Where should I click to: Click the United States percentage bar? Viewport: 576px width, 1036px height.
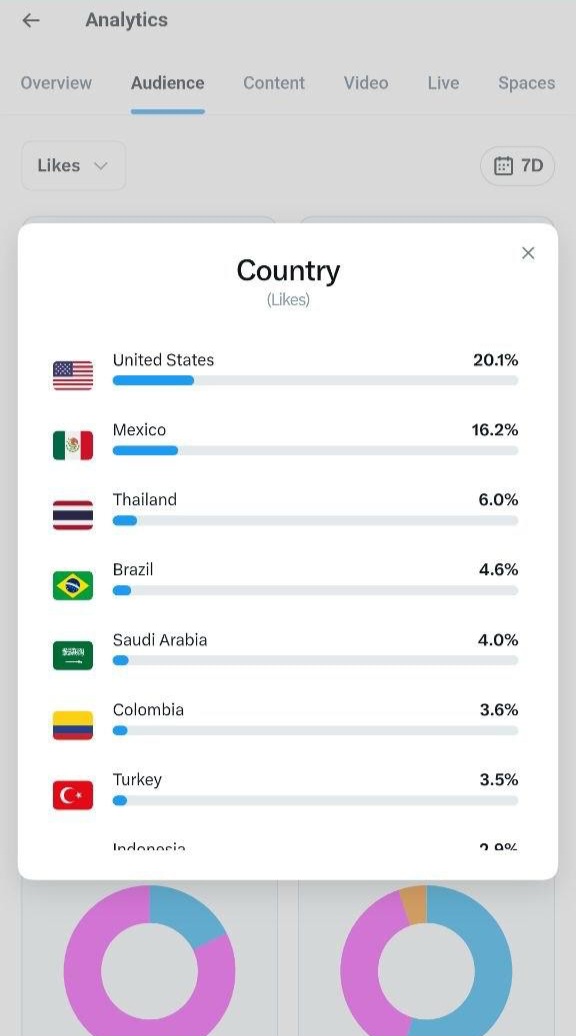(x=315, y=381)
